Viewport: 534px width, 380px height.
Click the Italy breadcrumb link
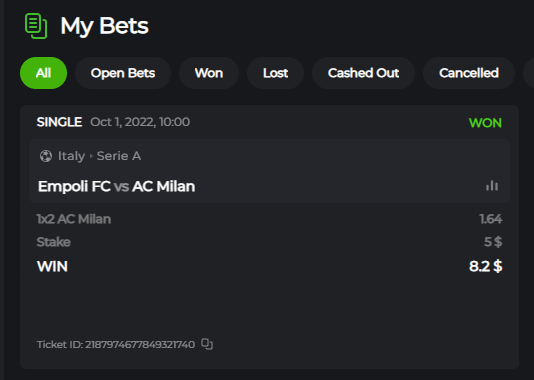(x=71, y=156)
